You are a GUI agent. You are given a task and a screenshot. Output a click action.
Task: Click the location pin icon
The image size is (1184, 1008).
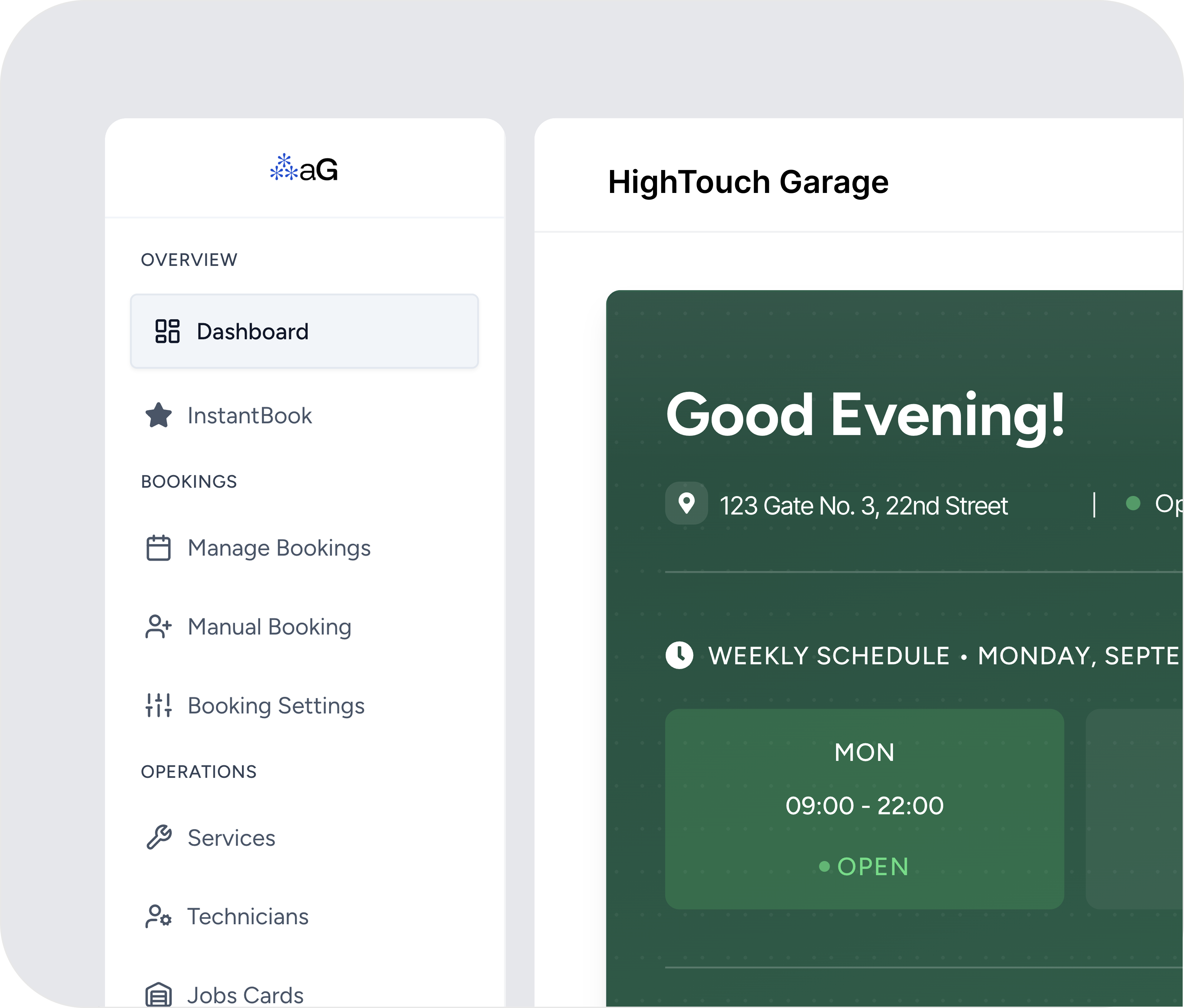(686, 503)
